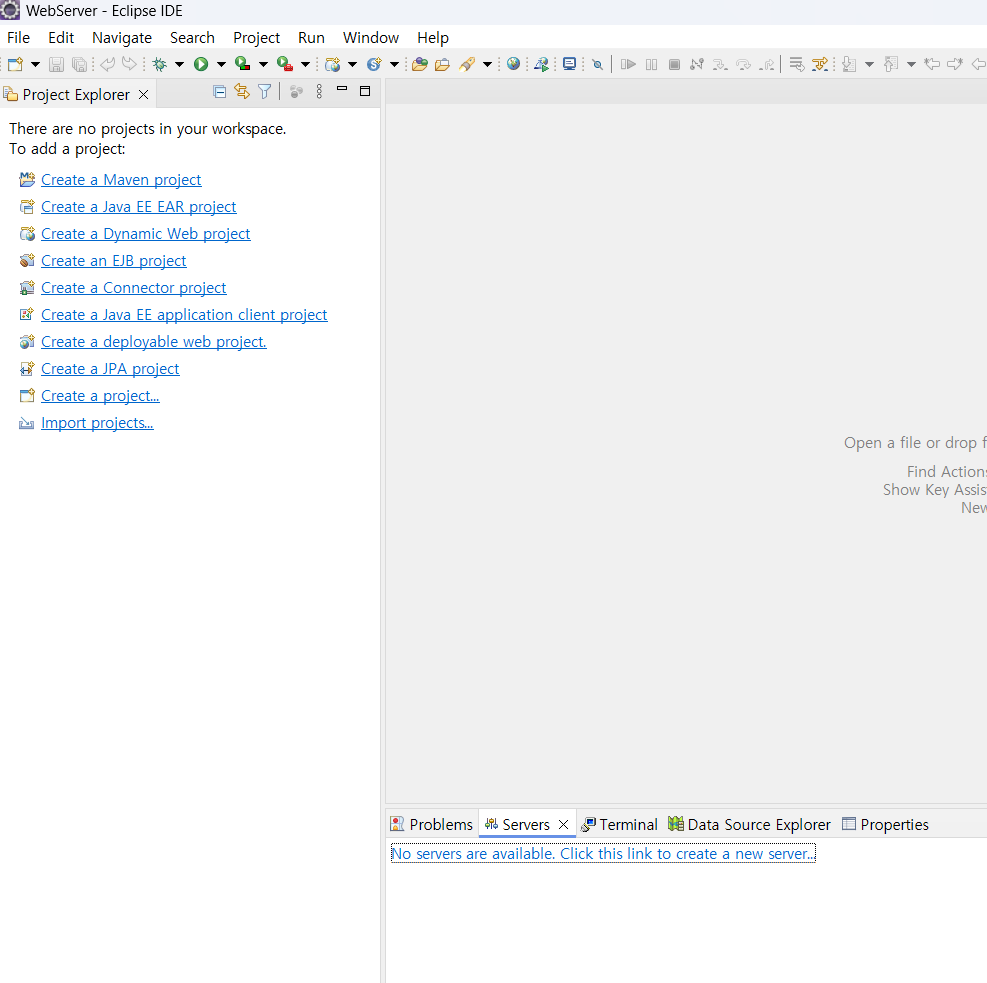Click the Open Type folder icon

tap(420, 64)
